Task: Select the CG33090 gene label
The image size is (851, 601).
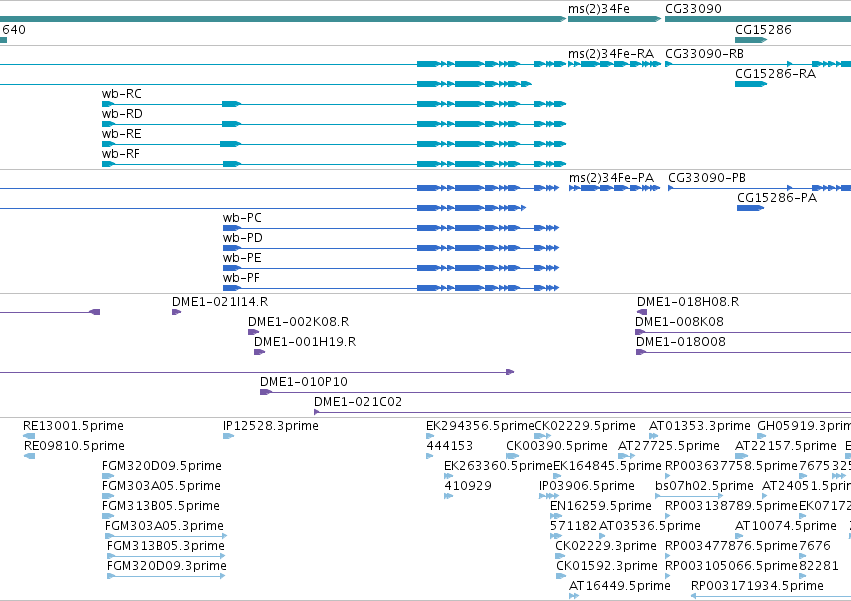Action: [x=693, y=9]
